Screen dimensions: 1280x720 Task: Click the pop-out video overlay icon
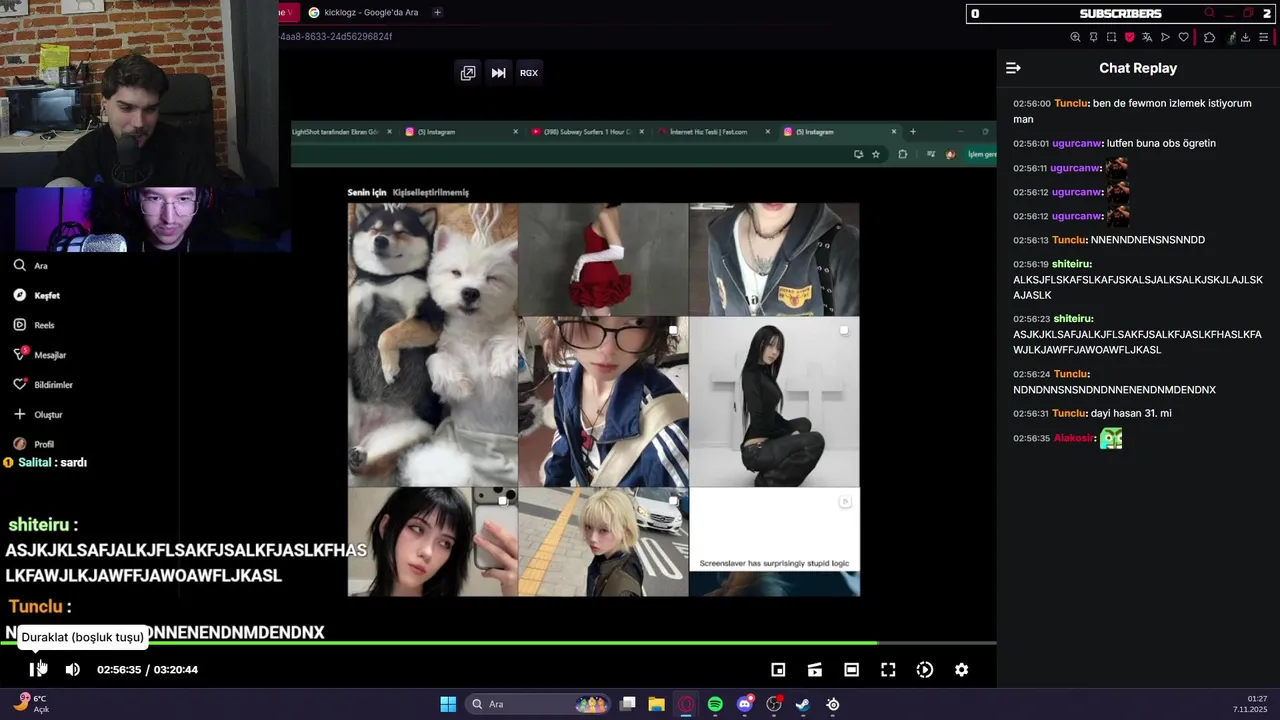468,73
